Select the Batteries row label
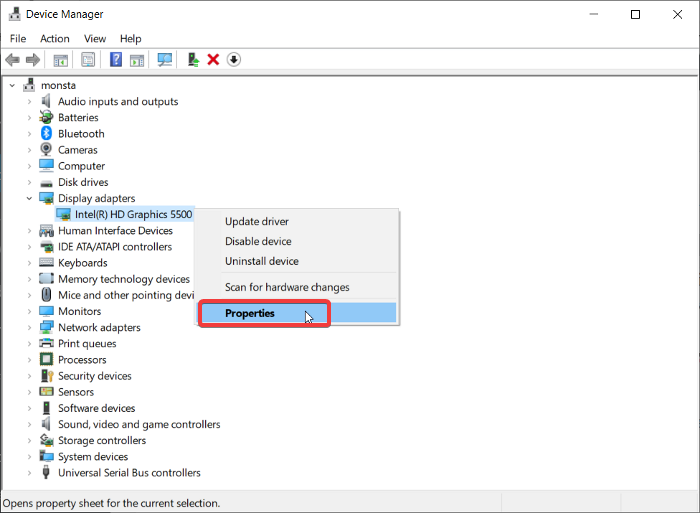The width and height of the screenshot is (700, 513). [78, 117]
